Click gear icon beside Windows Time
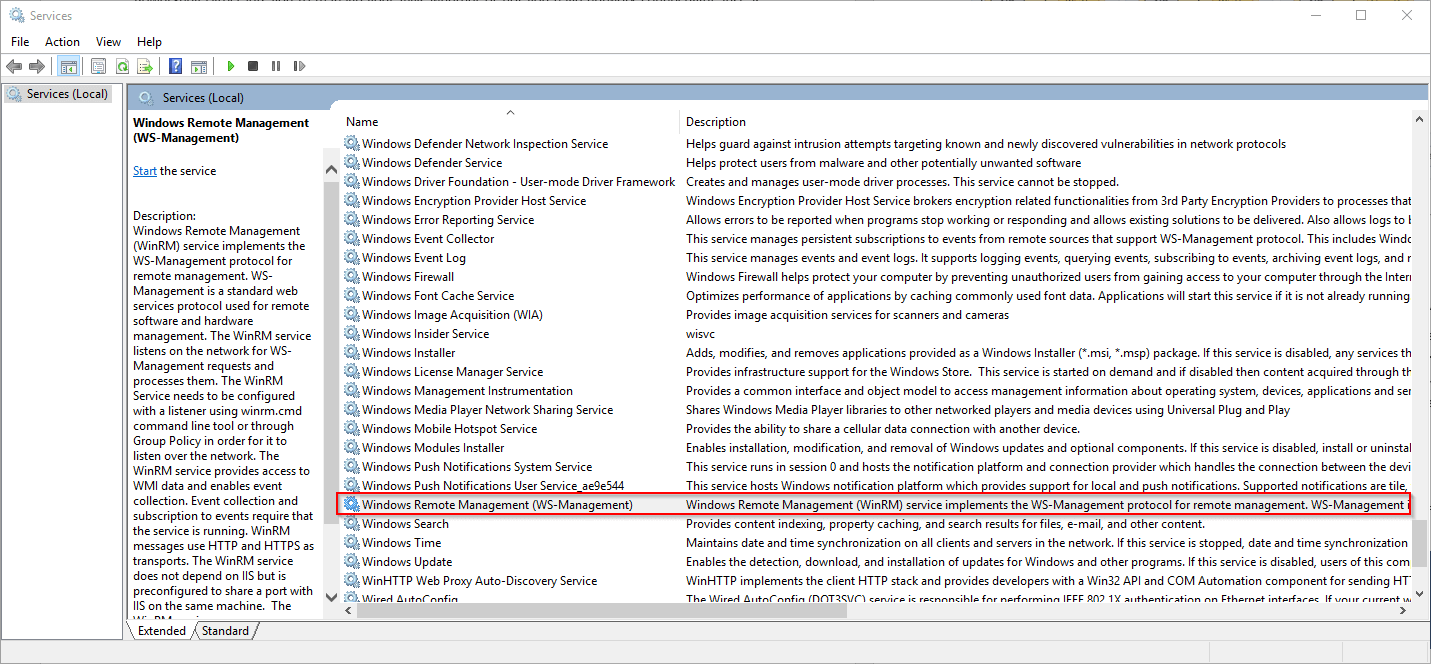The image size is (1431, 664). point(352,543)
